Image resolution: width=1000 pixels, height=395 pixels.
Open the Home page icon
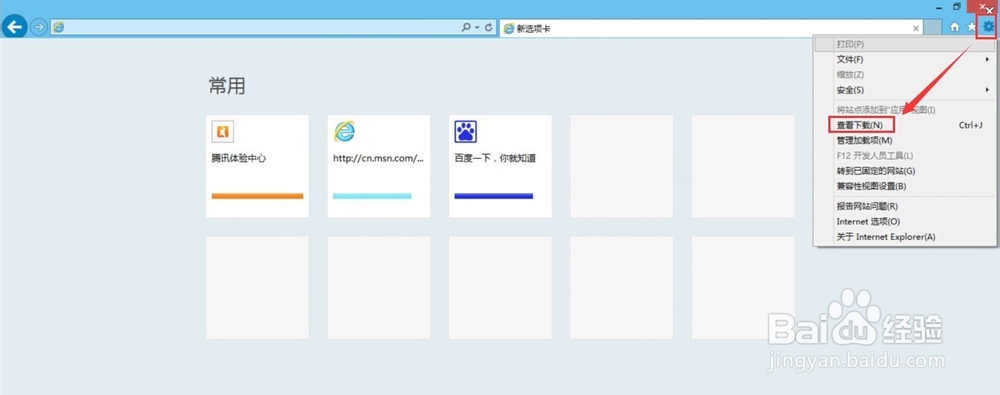[x=955, y=27]
